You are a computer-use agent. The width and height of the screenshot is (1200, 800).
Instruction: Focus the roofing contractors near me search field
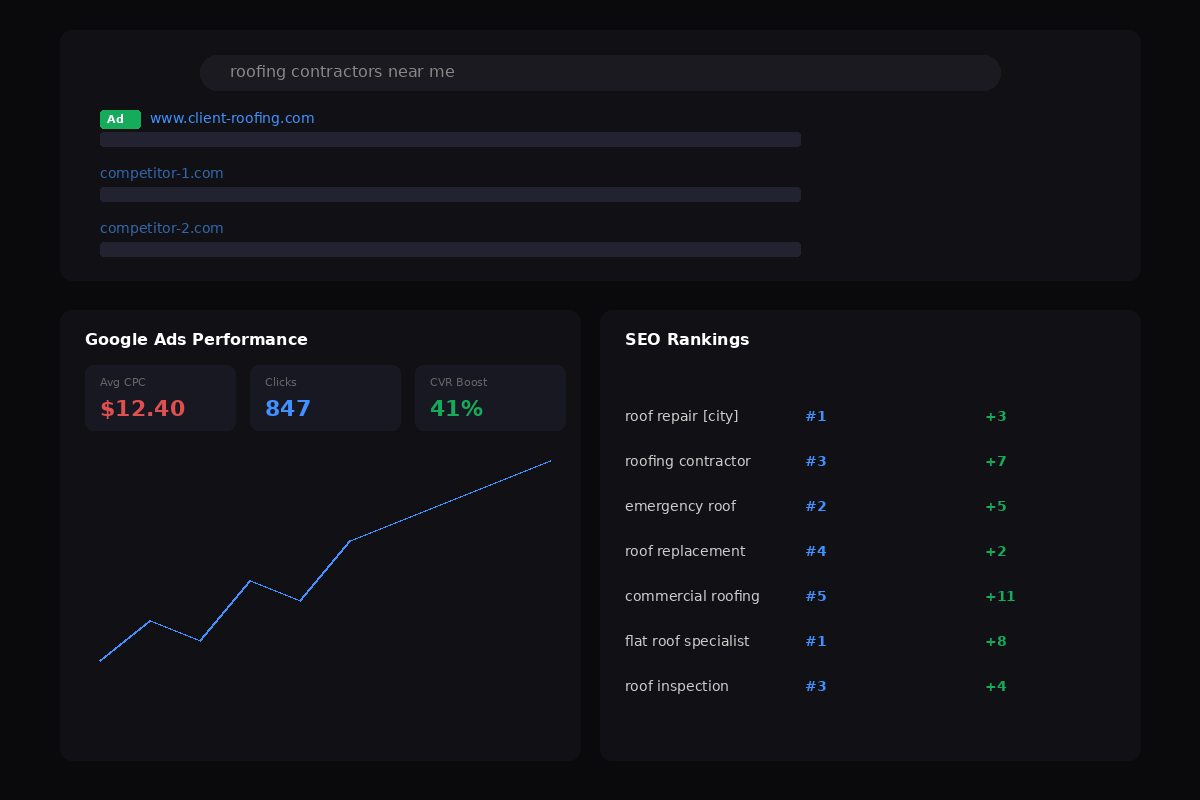pyautogui.click(x=600, y=73)
